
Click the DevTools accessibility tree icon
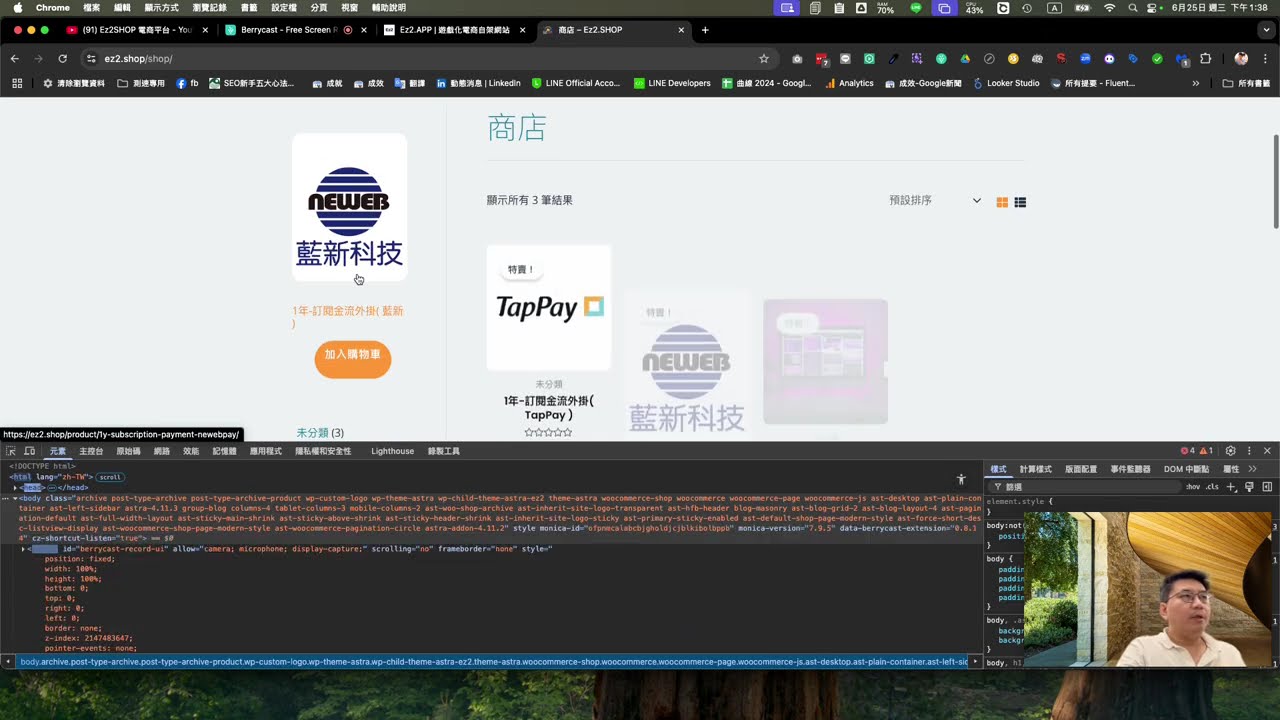click(961, 480)
